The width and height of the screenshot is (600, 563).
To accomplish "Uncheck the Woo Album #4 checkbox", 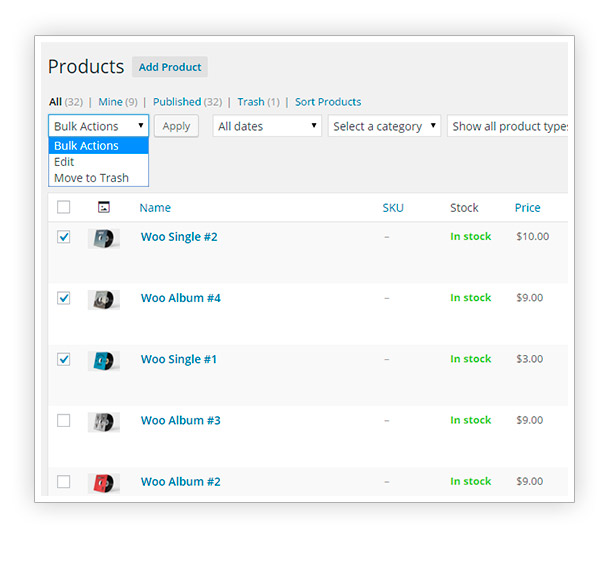I will (x=64, y=298).
